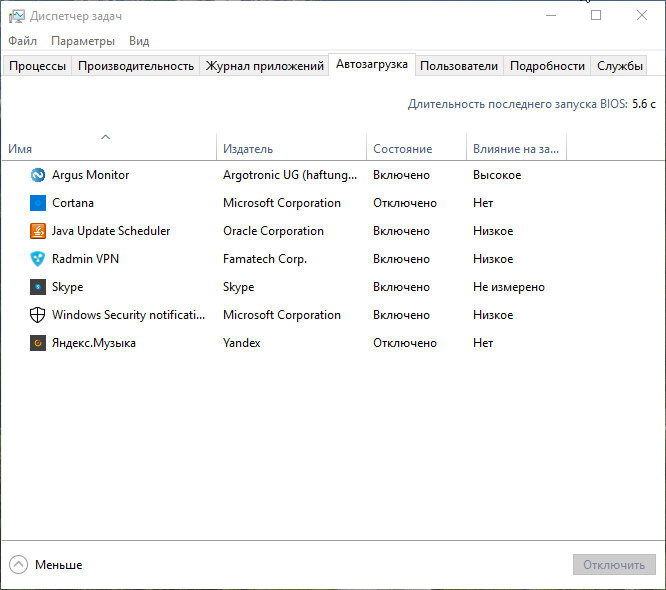The width and height of the screenshot is (666, 590).
Task: Click Низкое impact in Java Update Scheduler row
Action: tap(493, 231)
